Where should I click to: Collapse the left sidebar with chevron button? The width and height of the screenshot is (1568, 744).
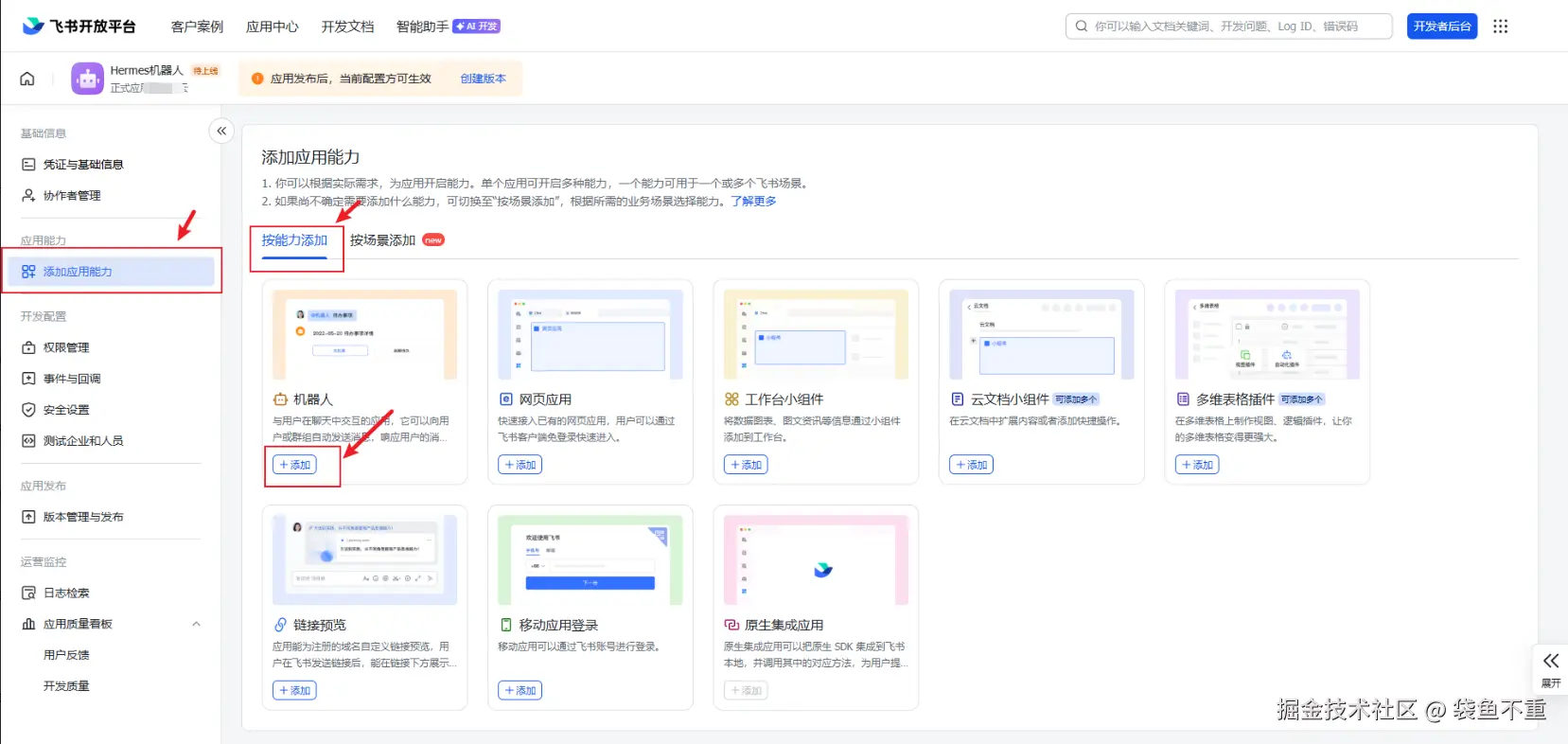point(221,132)
